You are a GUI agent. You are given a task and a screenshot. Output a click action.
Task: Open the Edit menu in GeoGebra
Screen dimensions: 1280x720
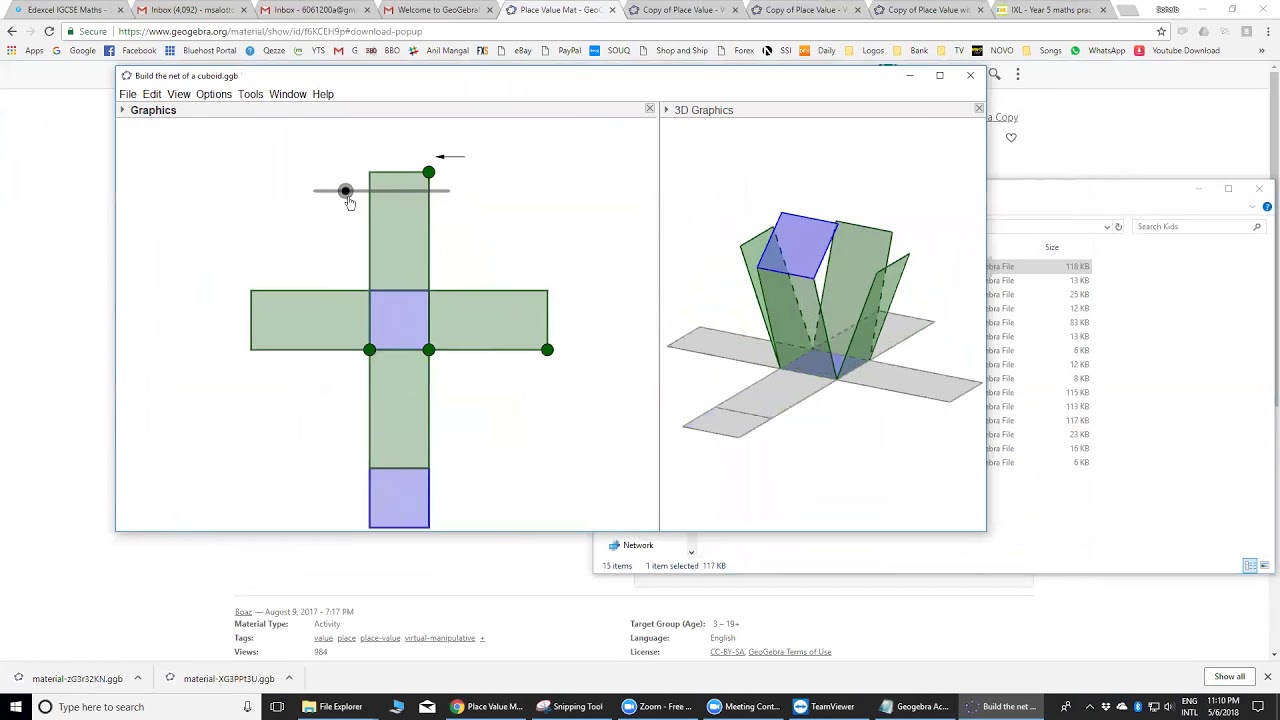(x=151, y=94)
